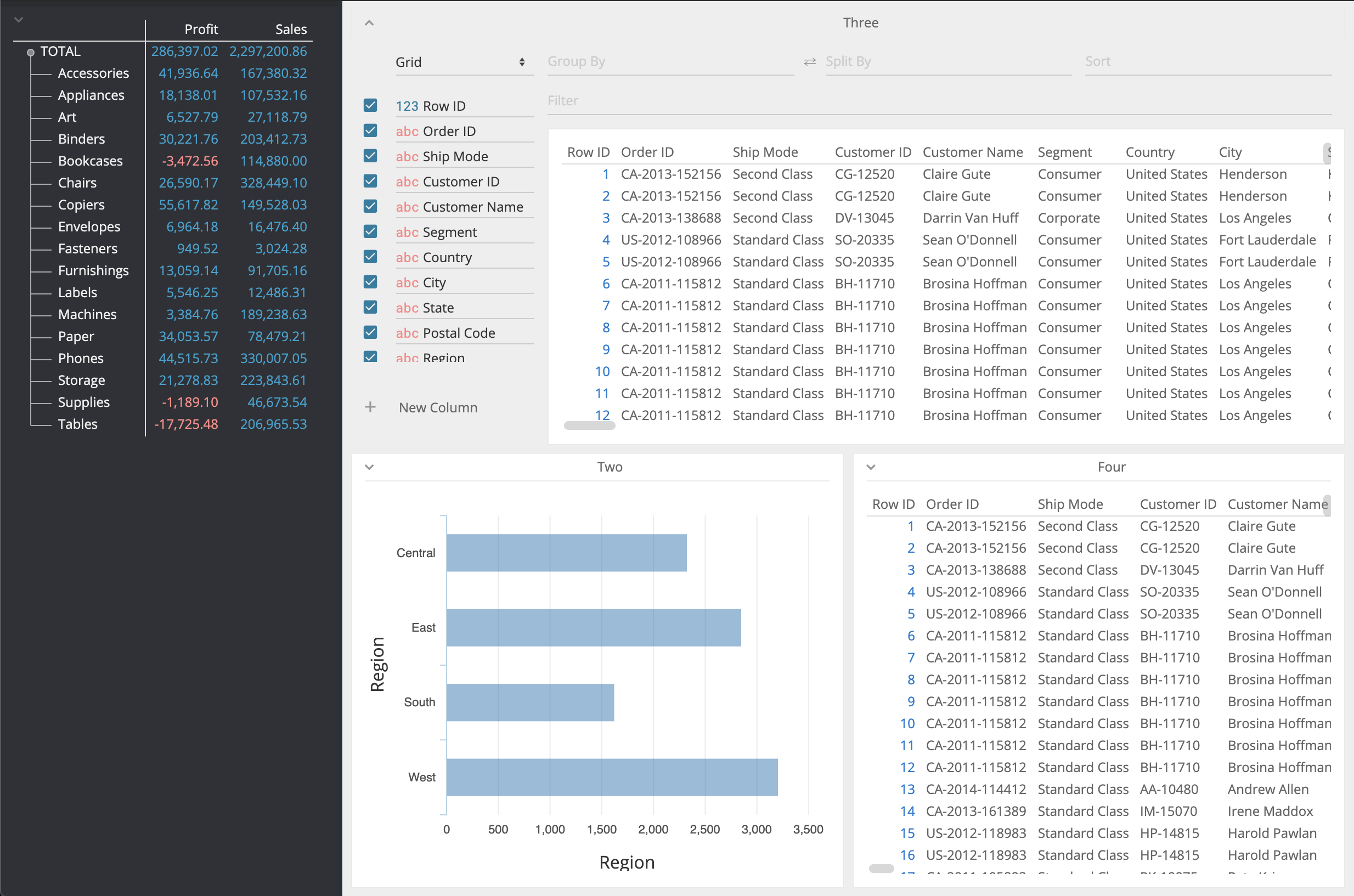
Task: Click the transpose swap arrows icon
Action: click(x=809, y=62)
